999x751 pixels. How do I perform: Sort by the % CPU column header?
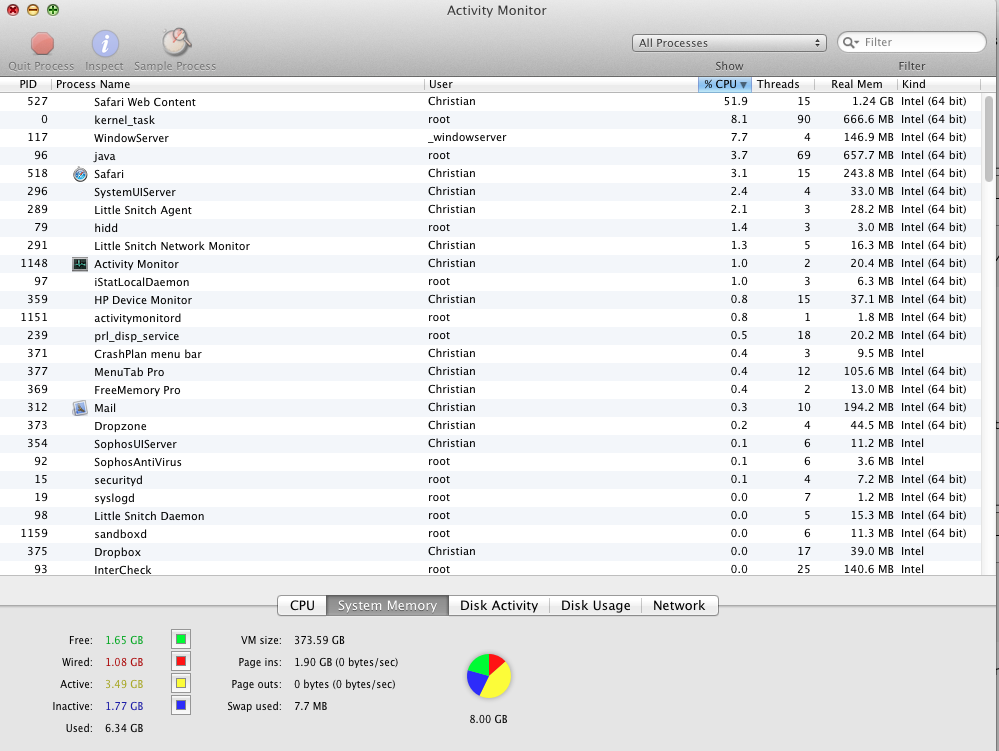point(725,84)
